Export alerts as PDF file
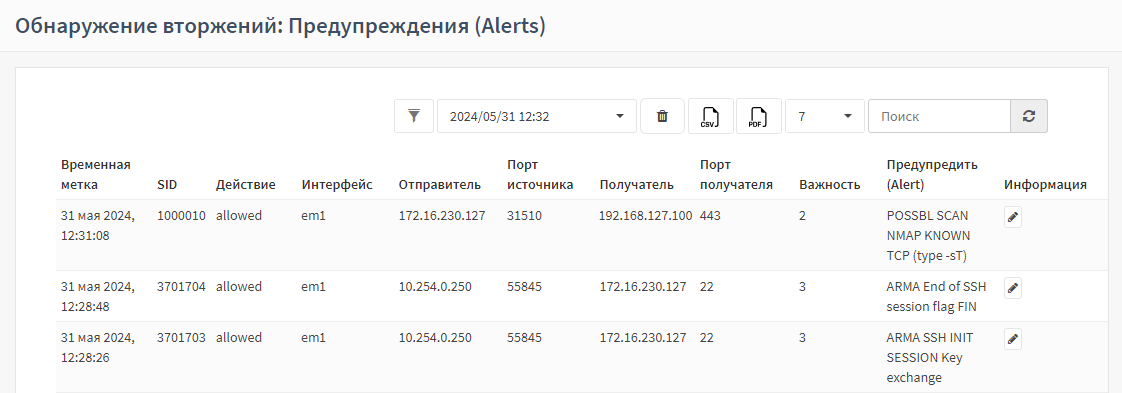The image size is (1122, 393). click(758, 116)
